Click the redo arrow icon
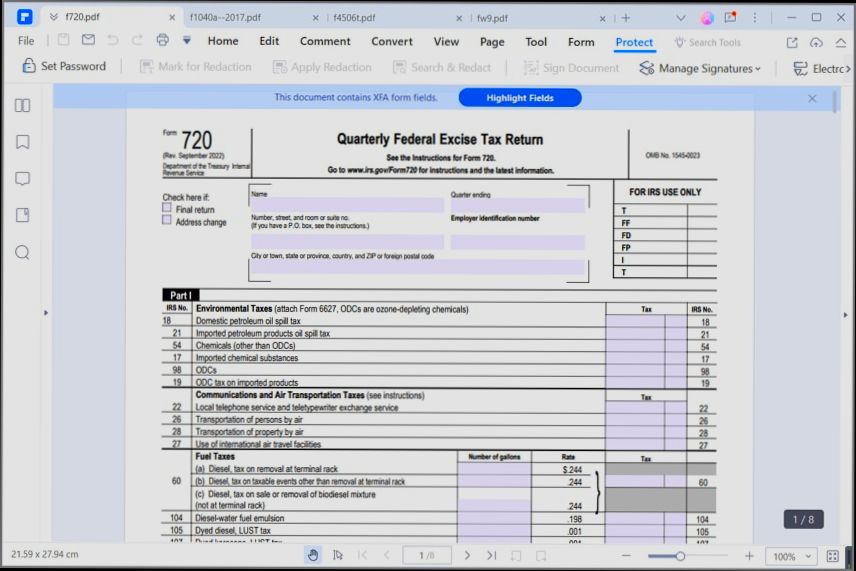 pyautogui.click(x=137, y=39)
